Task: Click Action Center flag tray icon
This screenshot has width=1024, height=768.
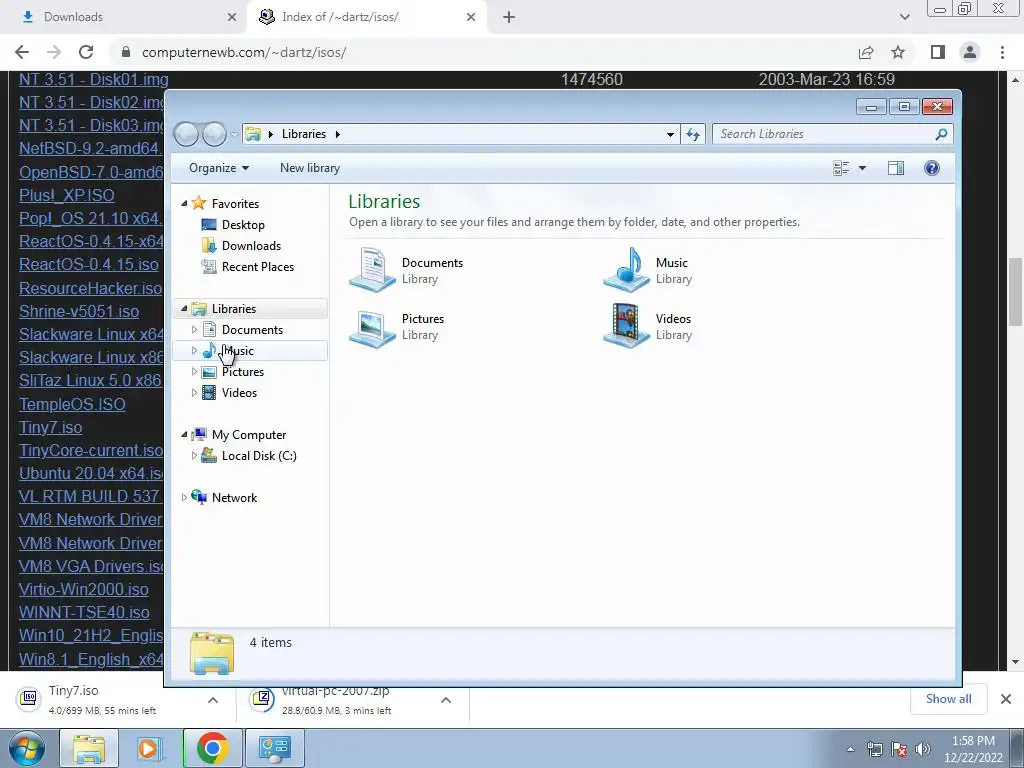Action: [x=899, y=749]
